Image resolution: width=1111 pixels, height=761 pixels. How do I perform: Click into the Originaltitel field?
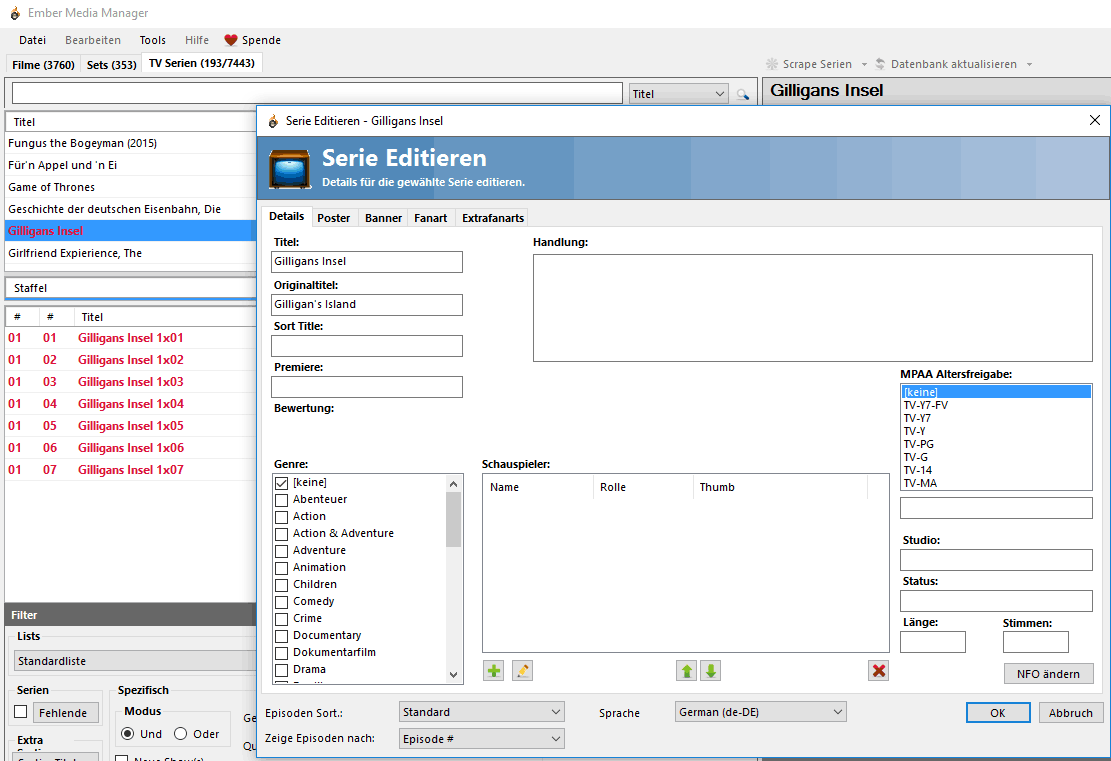pos(367,305)
